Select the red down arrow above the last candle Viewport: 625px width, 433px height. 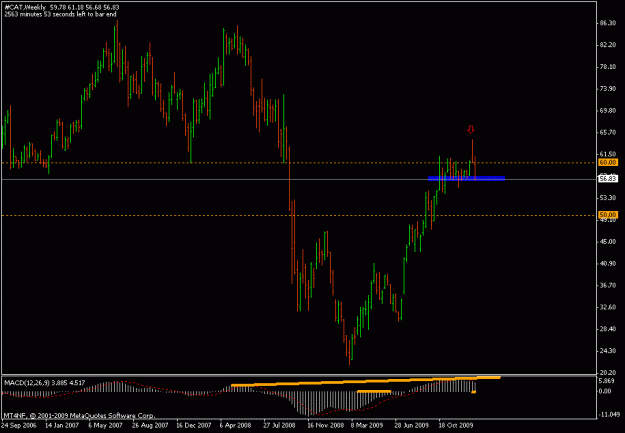(471, 130)
